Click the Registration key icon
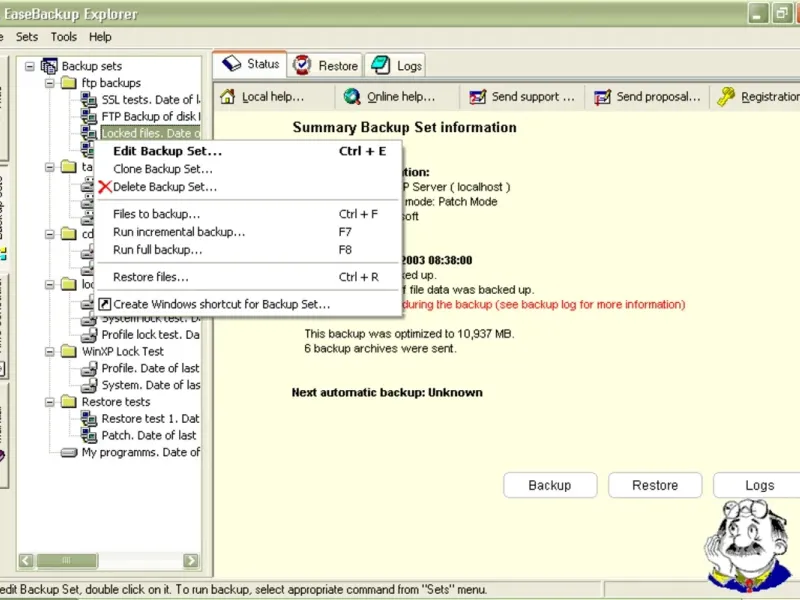This screenshot has height=600, width=800. [726, 96]
